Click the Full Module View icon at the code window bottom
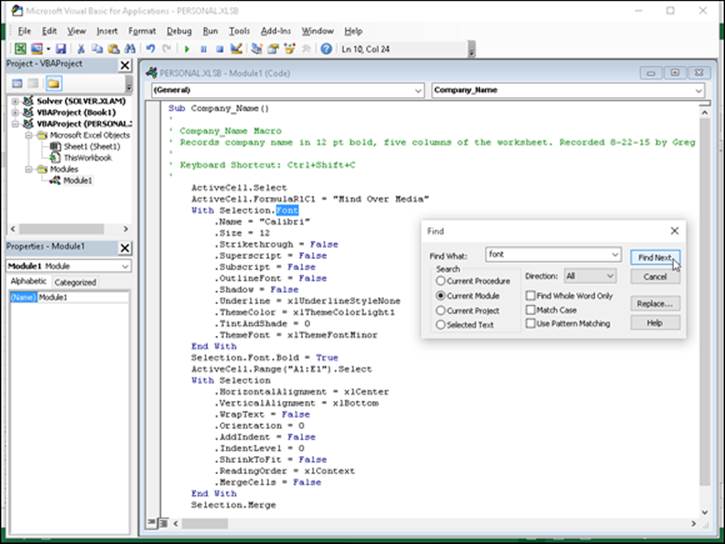Viewport: 725px width, 544px height. click(163, 523)
